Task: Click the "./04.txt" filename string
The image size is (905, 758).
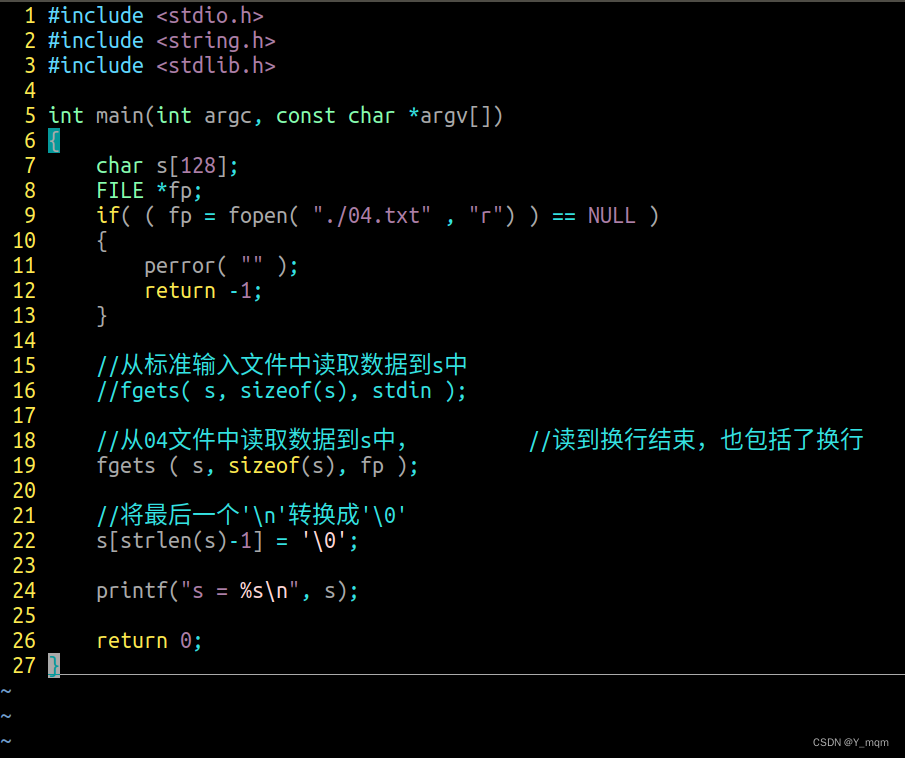Action: click(x=372, y=215)
